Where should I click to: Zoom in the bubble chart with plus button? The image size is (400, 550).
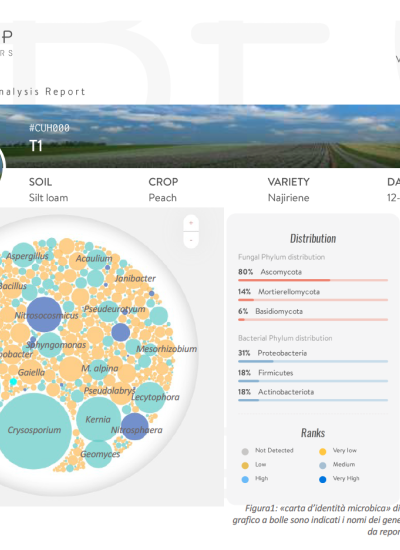pyautogui.click(x=191, y=223)
